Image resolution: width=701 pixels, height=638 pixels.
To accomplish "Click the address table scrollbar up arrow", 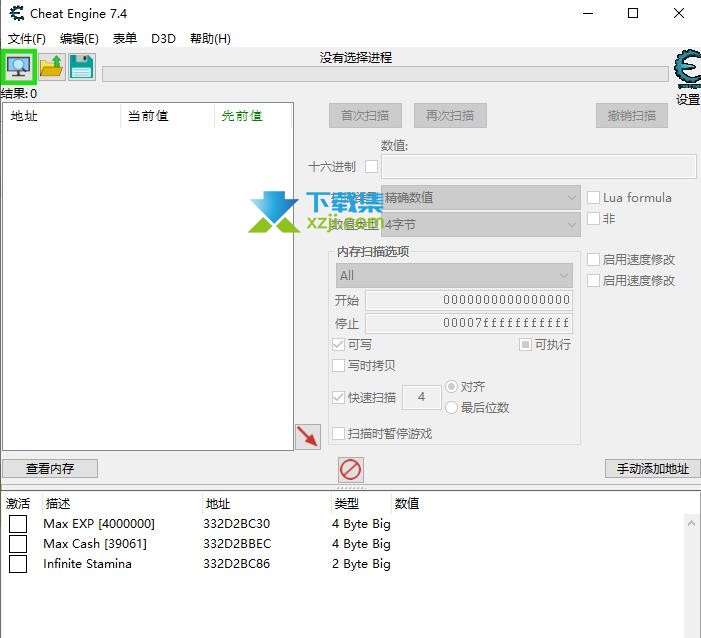I will (x=691, y=523).
